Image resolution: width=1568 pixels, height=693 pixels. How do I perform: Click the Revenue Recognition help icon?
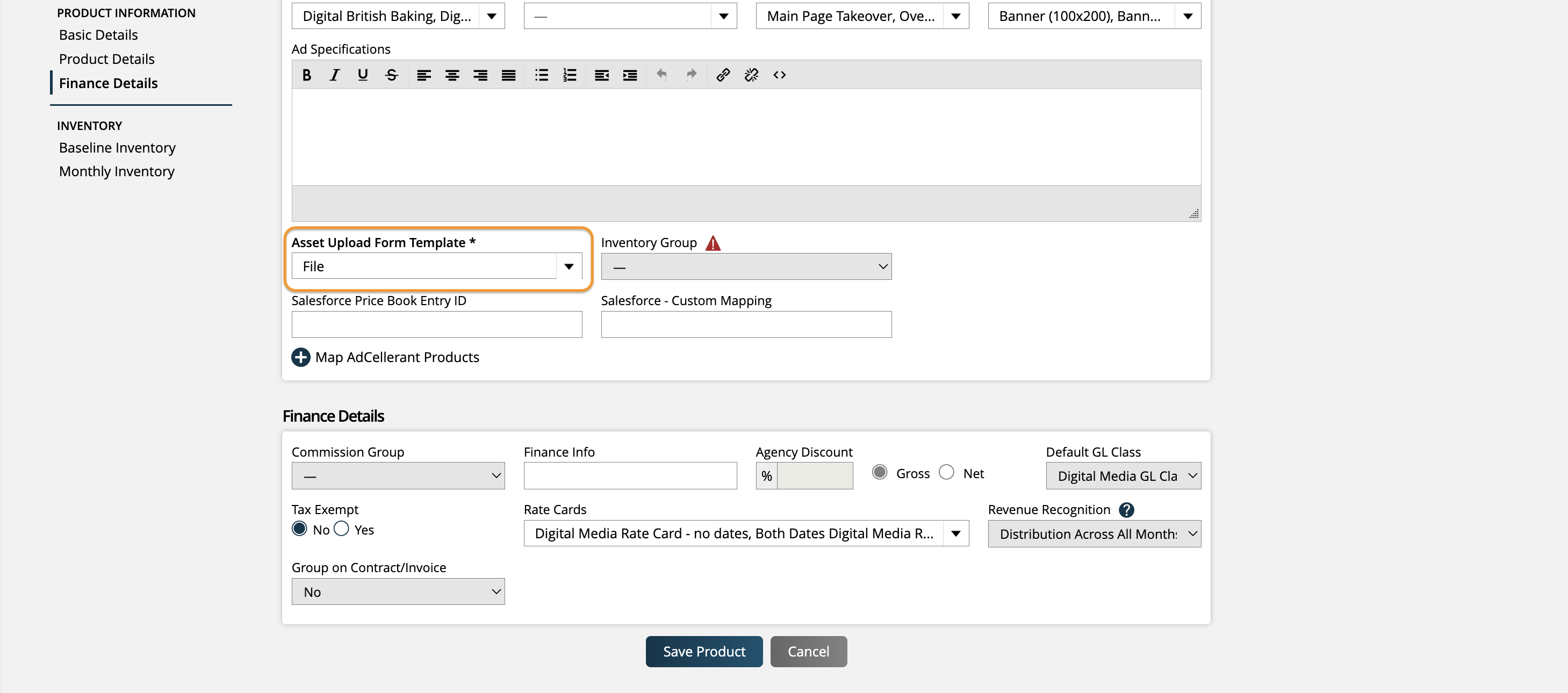(x=1126, y=510)
